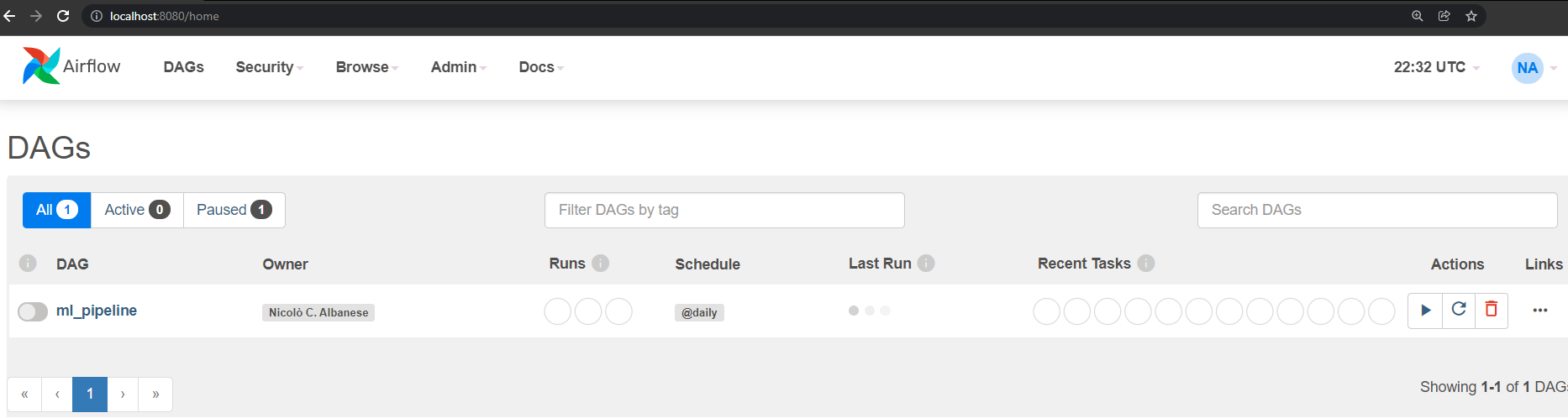Refresh the ml_pipeline DAG

click(1459, 311)
